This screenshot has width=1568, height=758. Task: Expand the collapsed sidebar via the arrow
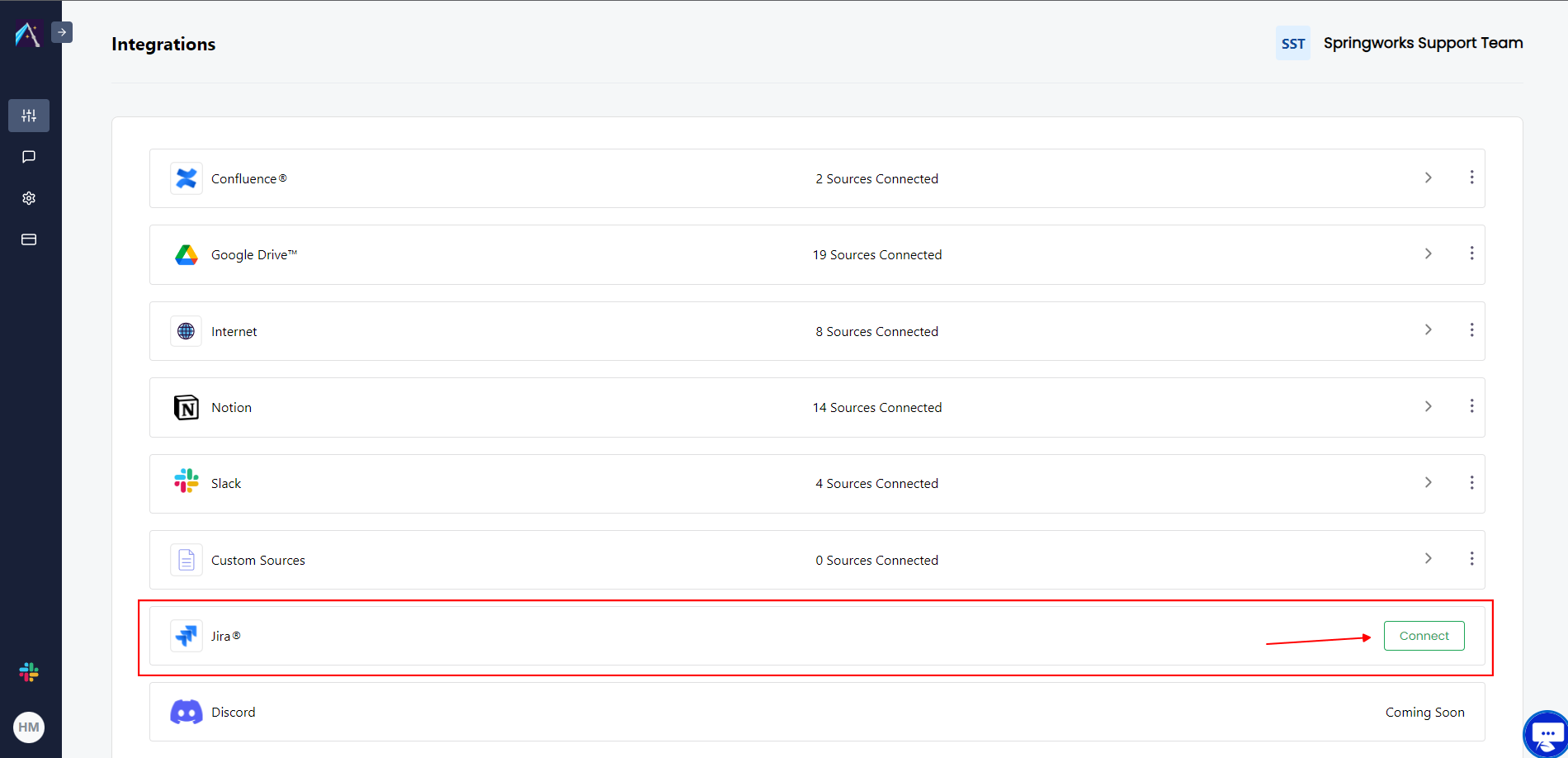pyautogui.click(x=61, y=31)
